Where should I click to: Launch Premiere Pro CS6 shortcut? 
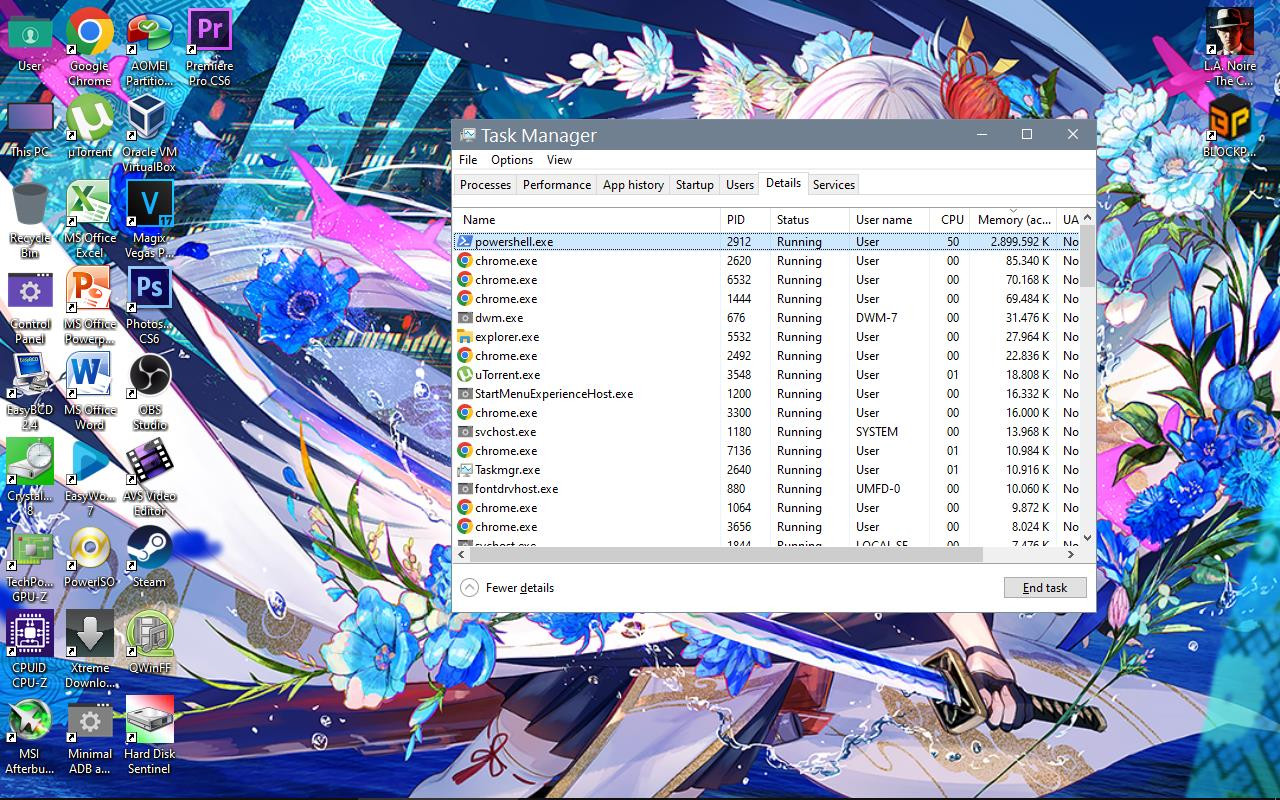click(x=209, y=46)
